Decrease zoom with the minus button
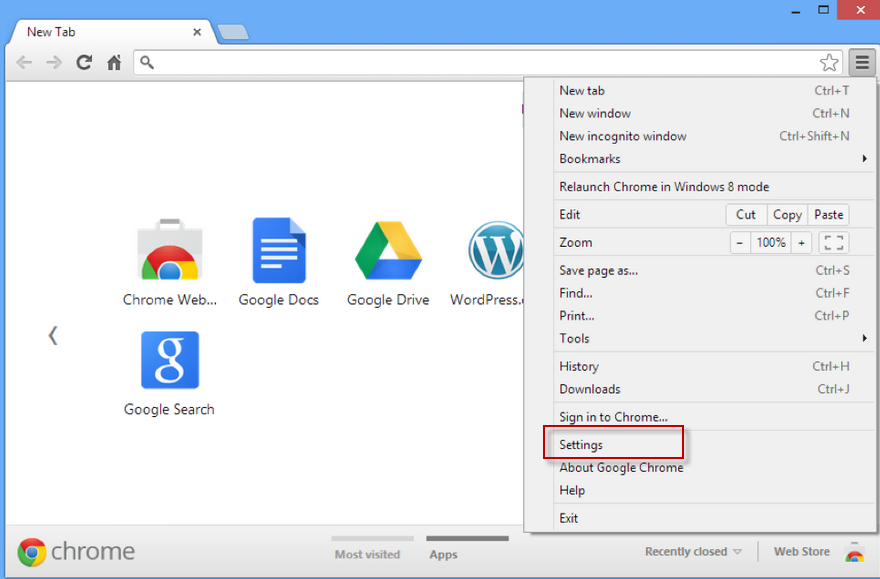The height and width of the screenshot is (579, 880). click(x=740, y=242)
